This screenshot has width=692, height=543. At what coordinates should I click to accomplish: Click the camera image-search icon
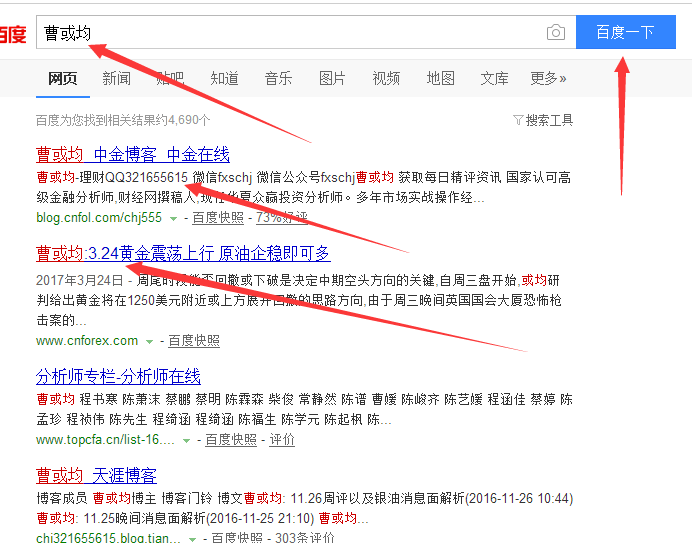point(556,32)
